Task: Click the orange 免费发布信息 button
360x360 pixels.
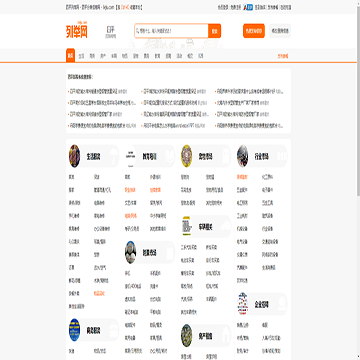Action: pyautogui.click(x=254, y=31)
